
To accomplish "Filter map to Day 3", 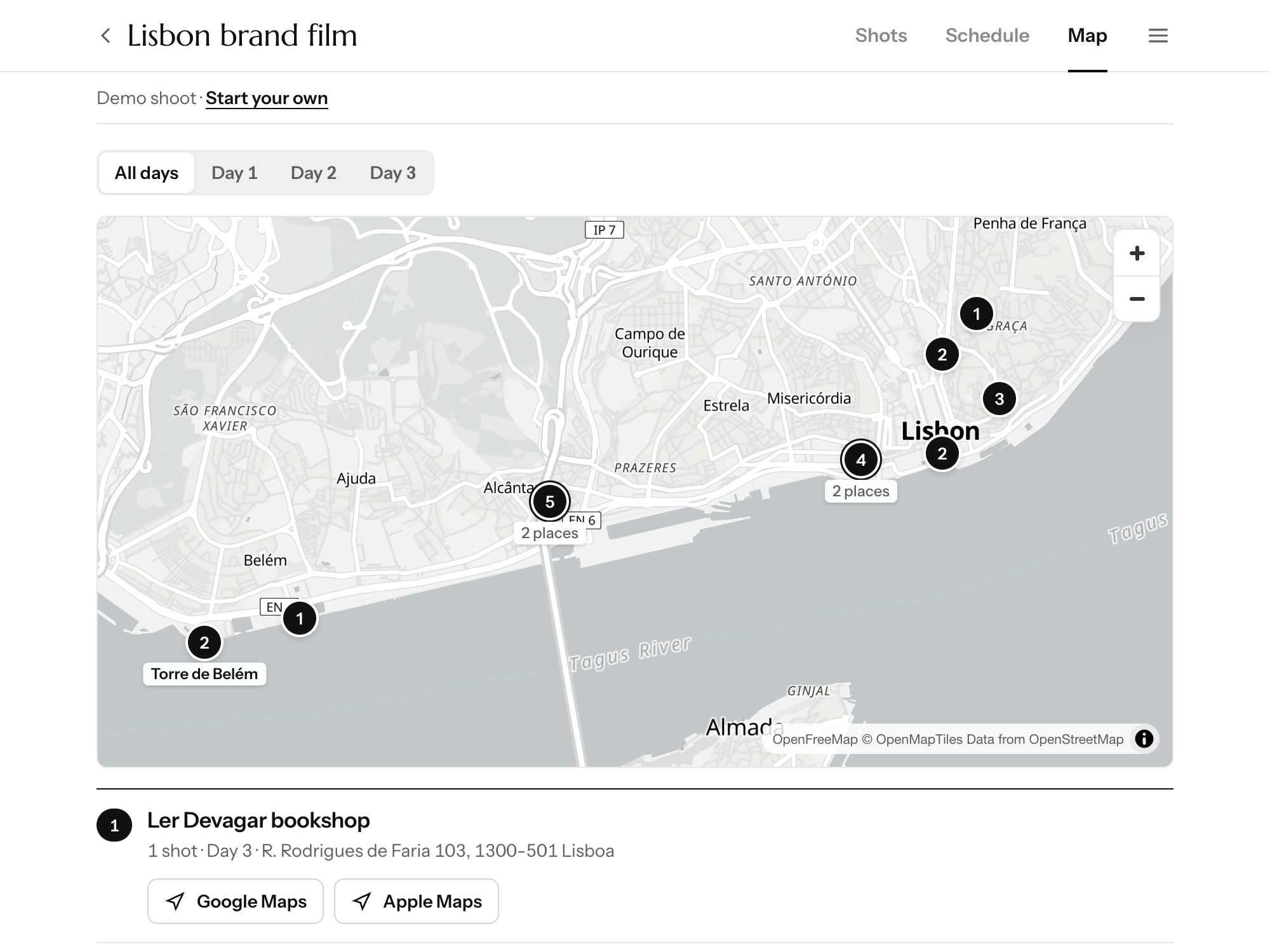I will pos(393,173).
